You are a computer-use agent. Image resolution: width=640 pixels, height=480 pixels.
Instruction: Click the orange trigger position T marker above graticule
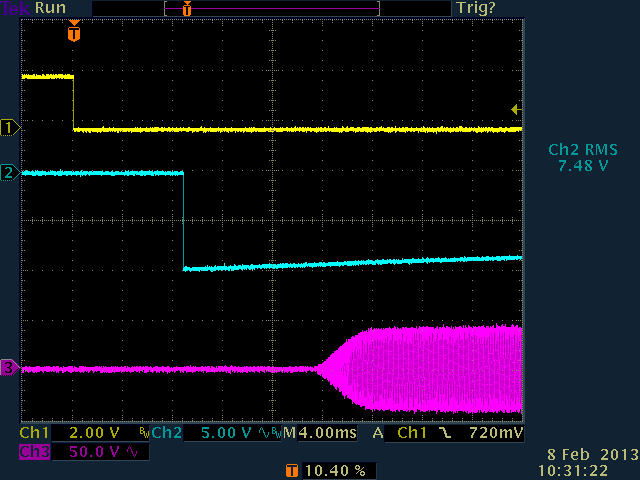73,33
